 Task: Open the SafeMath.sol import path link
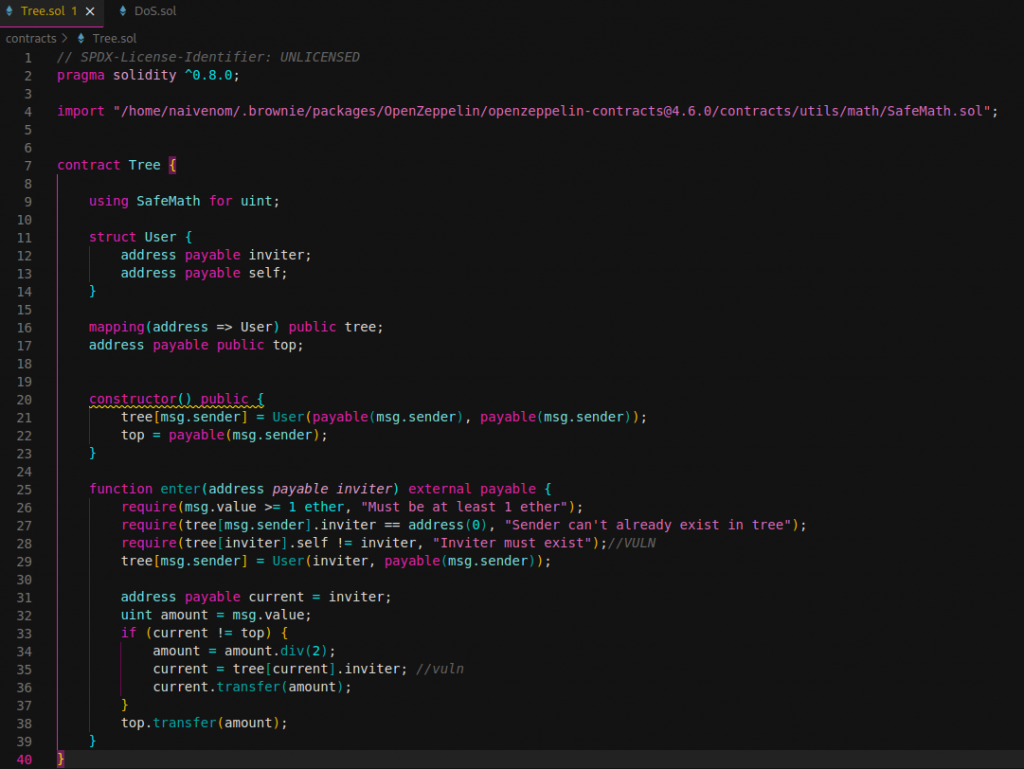point(556,111)
